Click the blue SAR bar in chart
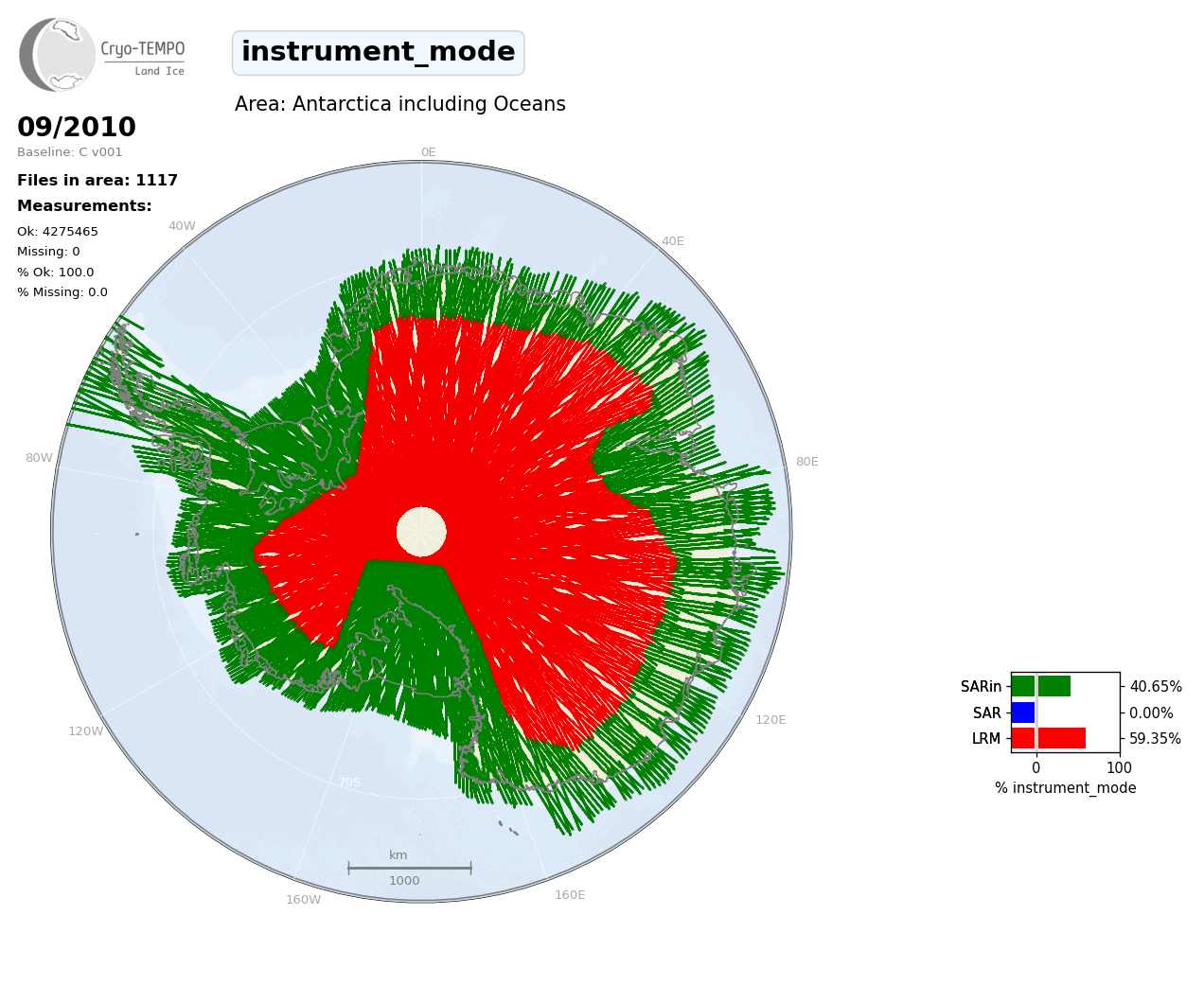The image size is (1204, 1003). 1023,713
